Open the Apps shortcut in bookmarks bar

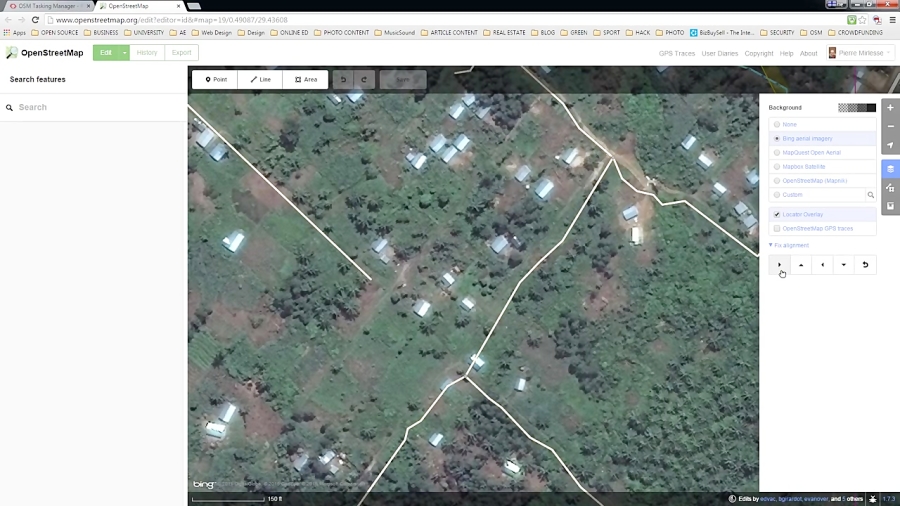click(x=15, y=33)
